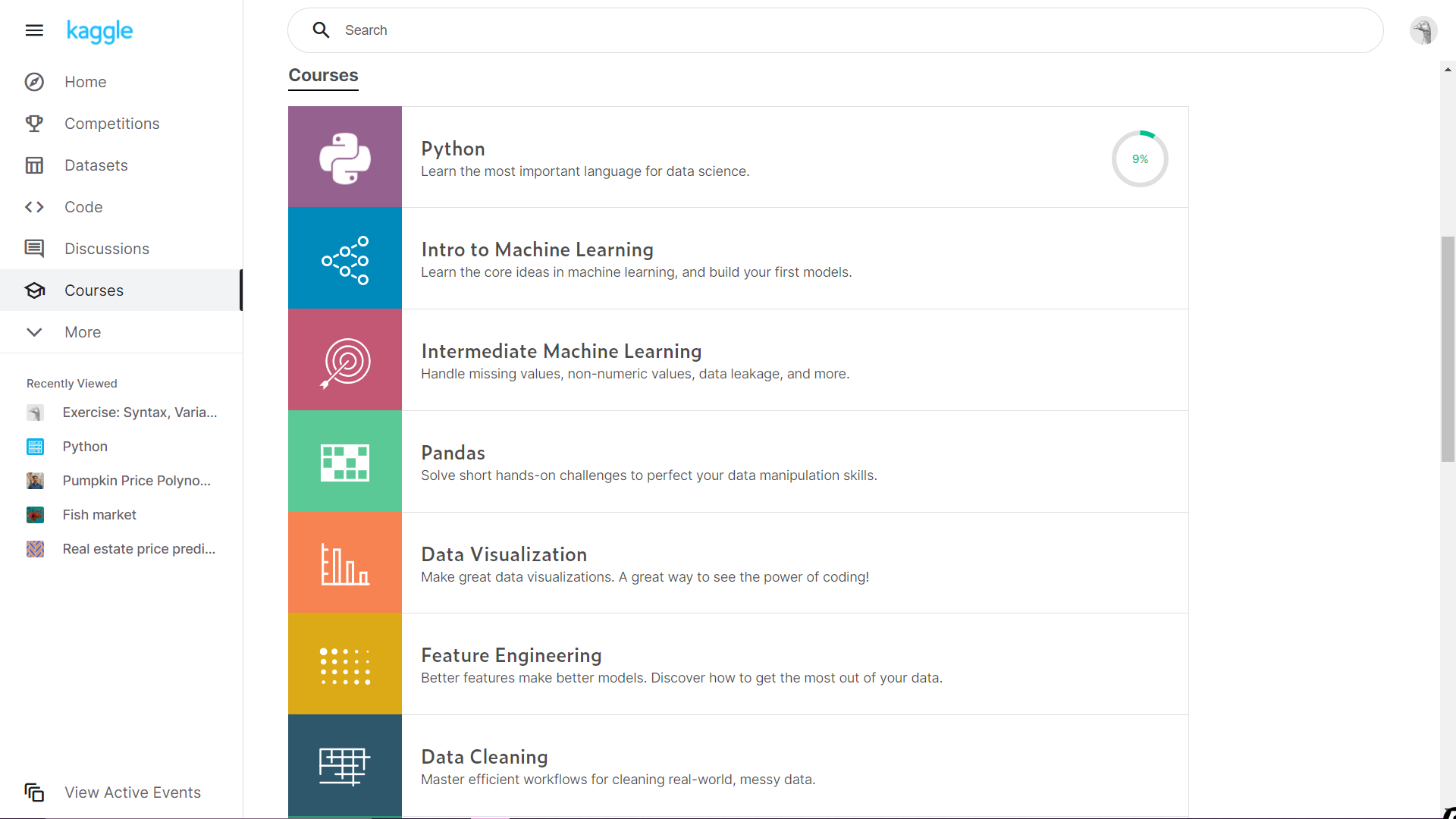Select the Home menu item
Image resolution: width=1456 pixels, height=819 pixels.
click(x=85, y=82)
